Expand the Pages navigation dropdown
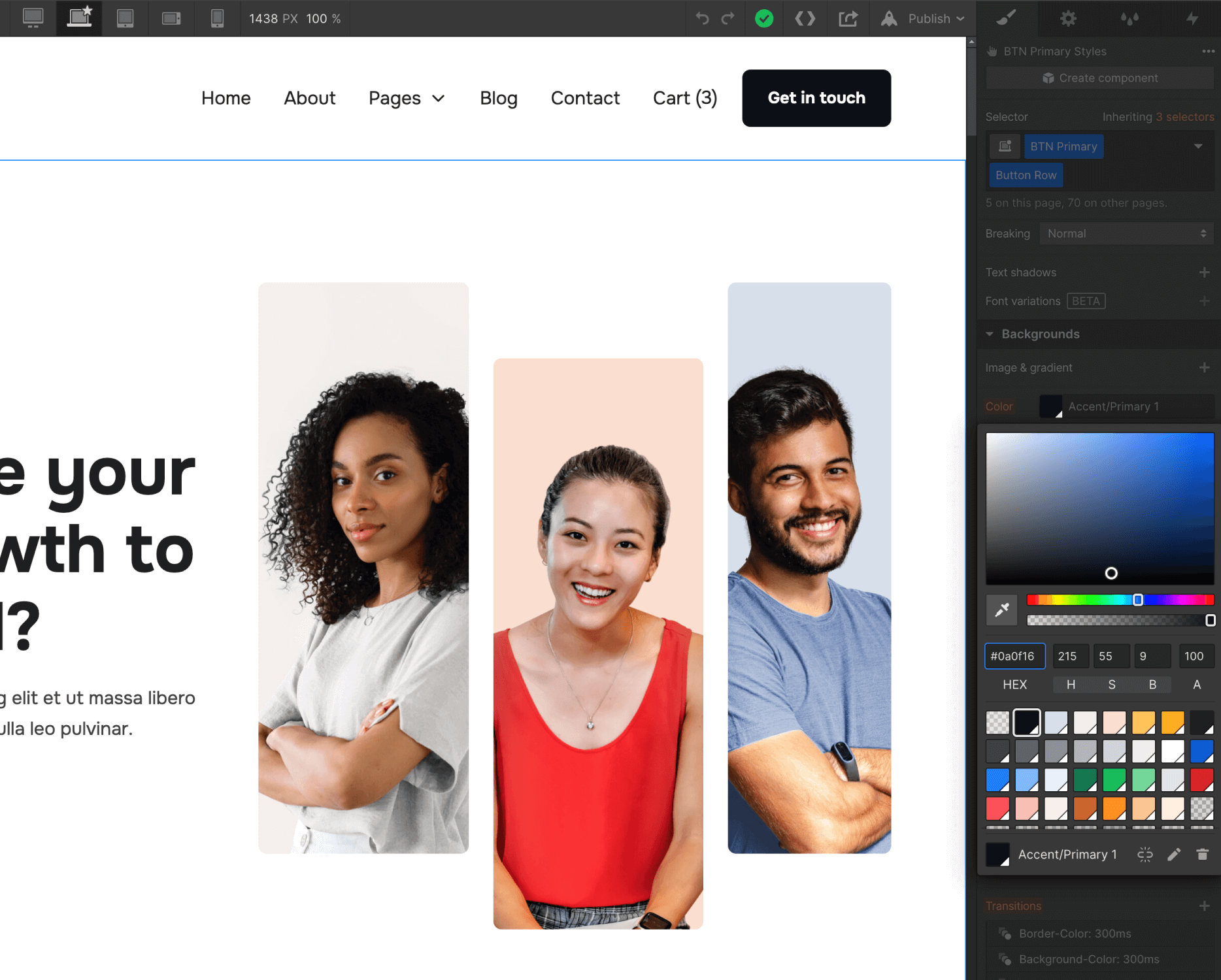 pyautogui.click(x=407, y=98)
